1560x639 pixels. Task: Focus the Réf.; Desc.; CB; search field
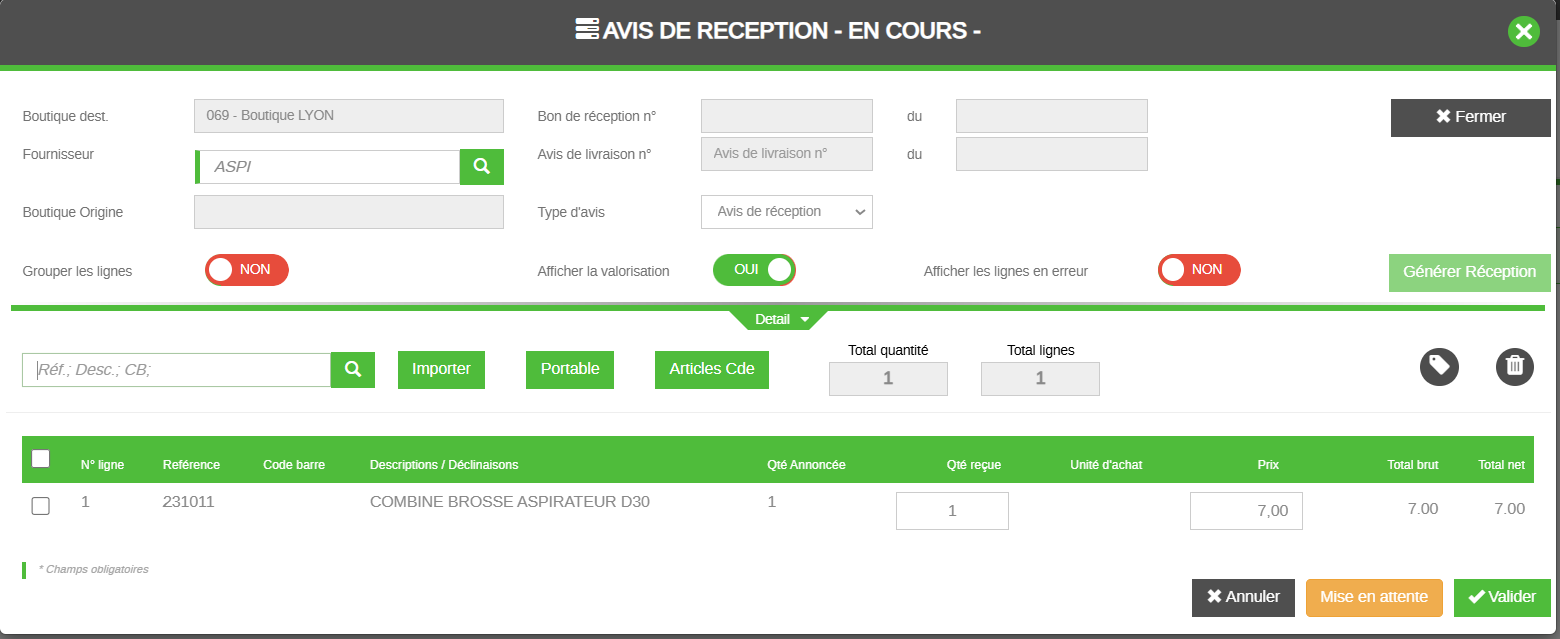[177, 370]
